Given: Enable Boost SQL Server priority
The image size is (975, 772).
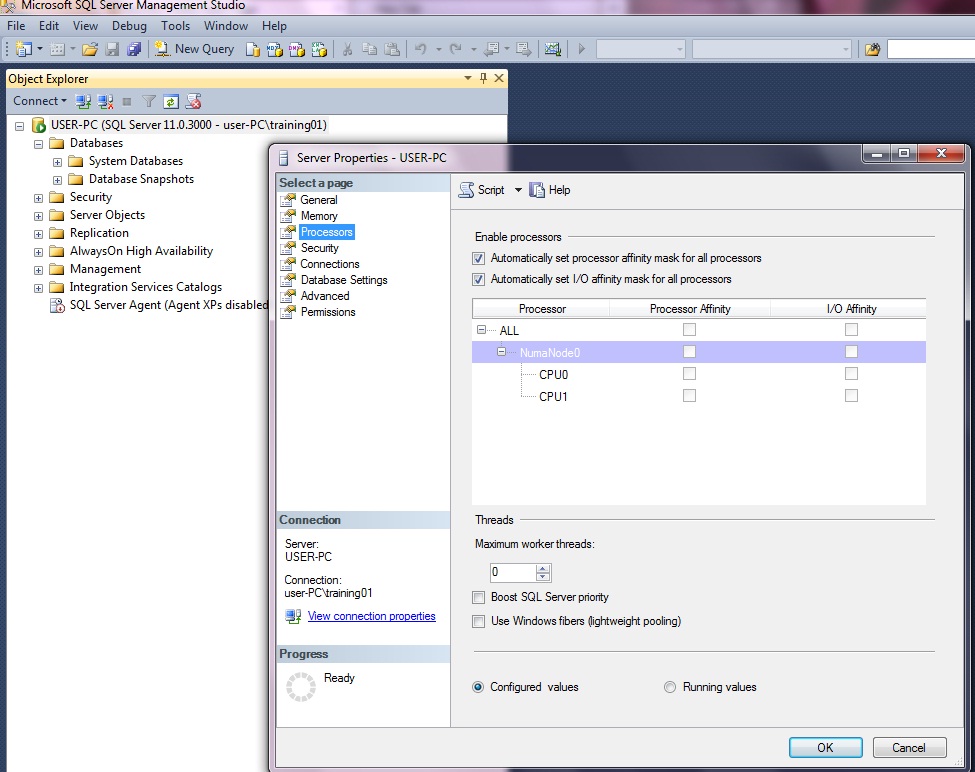Looking at the screenshot, I should [x=478, y=597].
